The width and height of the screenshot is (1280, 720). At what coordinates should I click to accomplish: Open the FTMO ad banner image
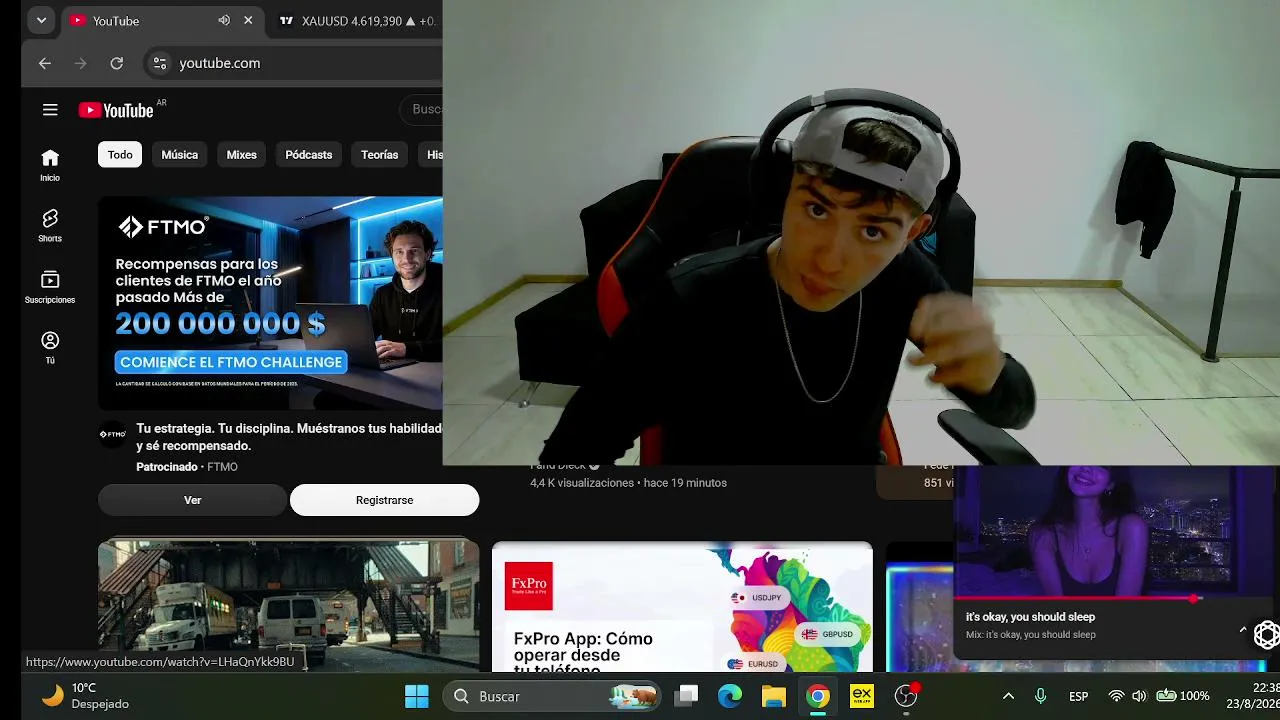pos(270,303)
